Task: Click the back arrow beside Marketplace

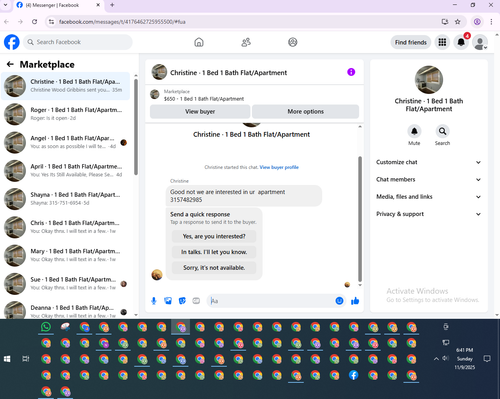Action: 10,64
